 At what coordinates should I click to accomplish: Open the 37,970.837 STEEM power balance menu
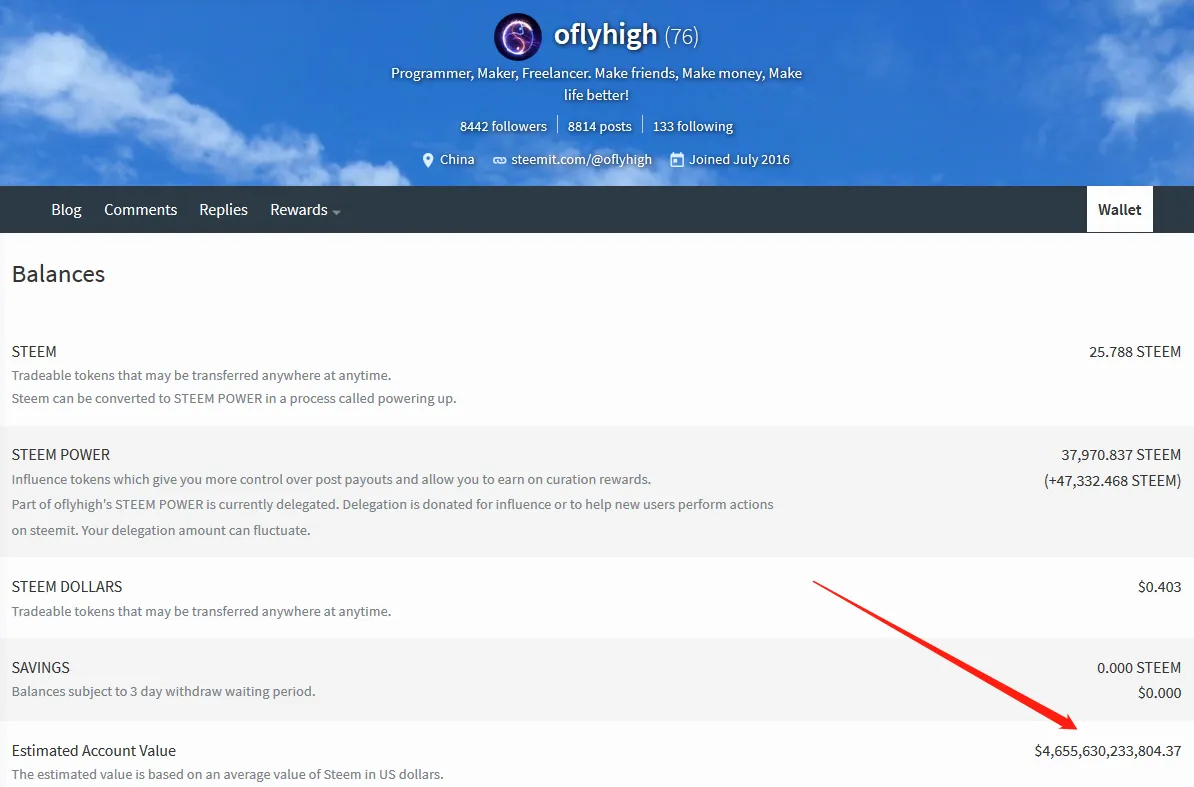1121,454
